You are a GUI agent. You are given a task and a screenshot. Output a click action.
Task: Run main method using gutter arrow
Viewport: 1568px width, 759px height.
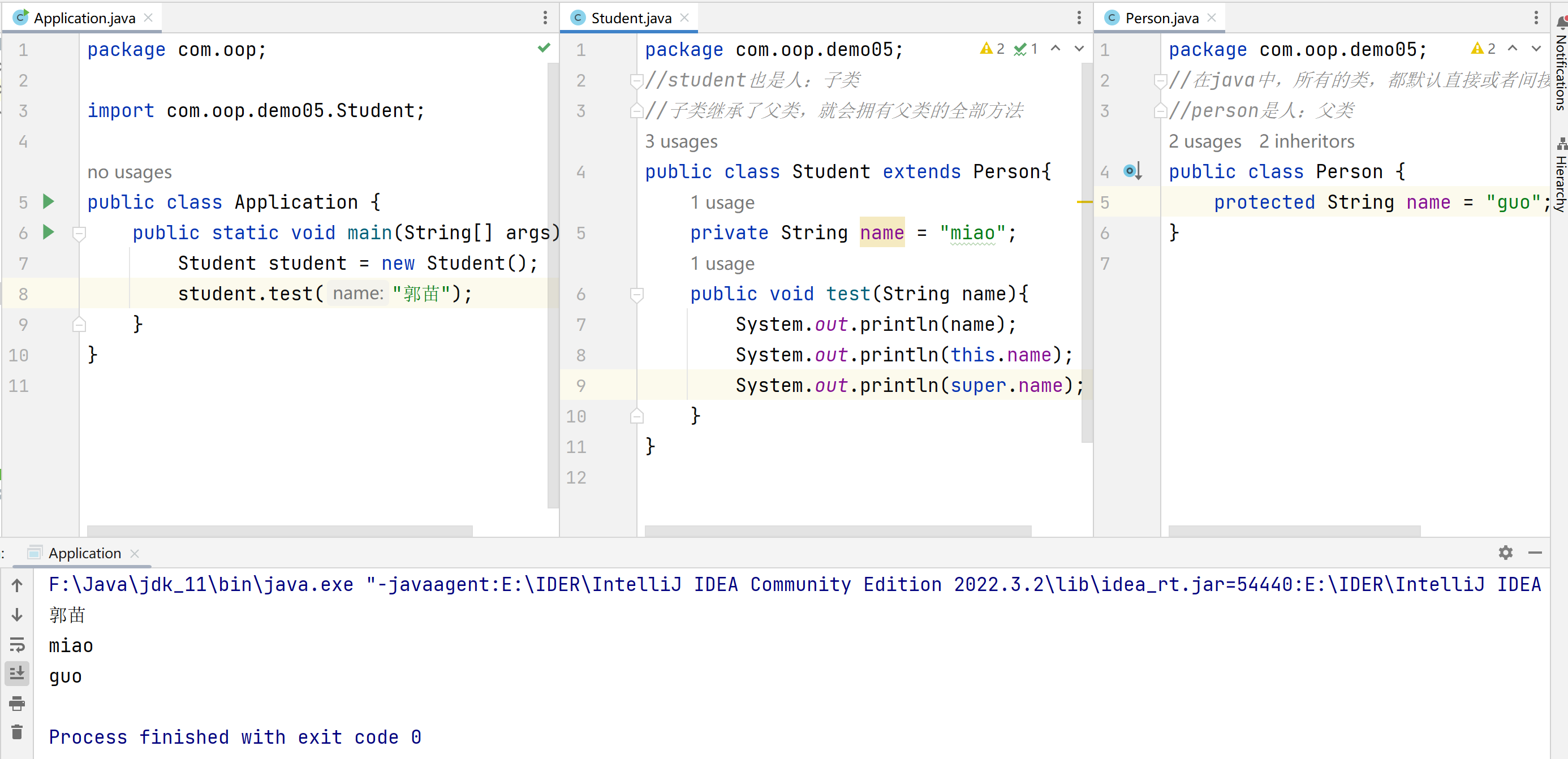(49, 232)
